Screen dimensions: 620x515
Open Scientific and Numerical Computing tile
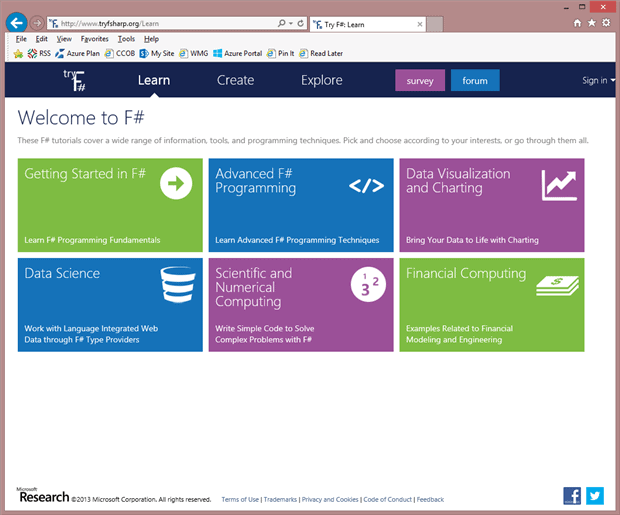(301, 305)
